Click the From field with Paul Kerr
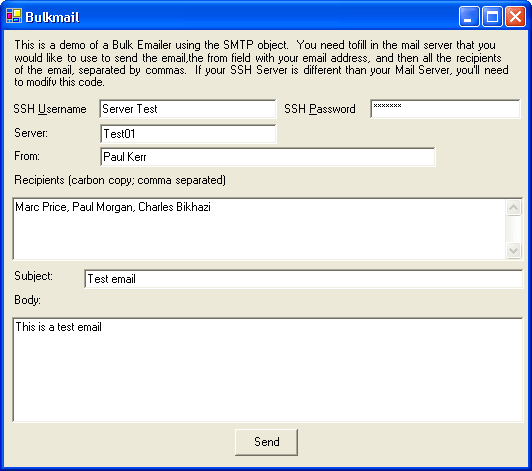 point(268,157)
